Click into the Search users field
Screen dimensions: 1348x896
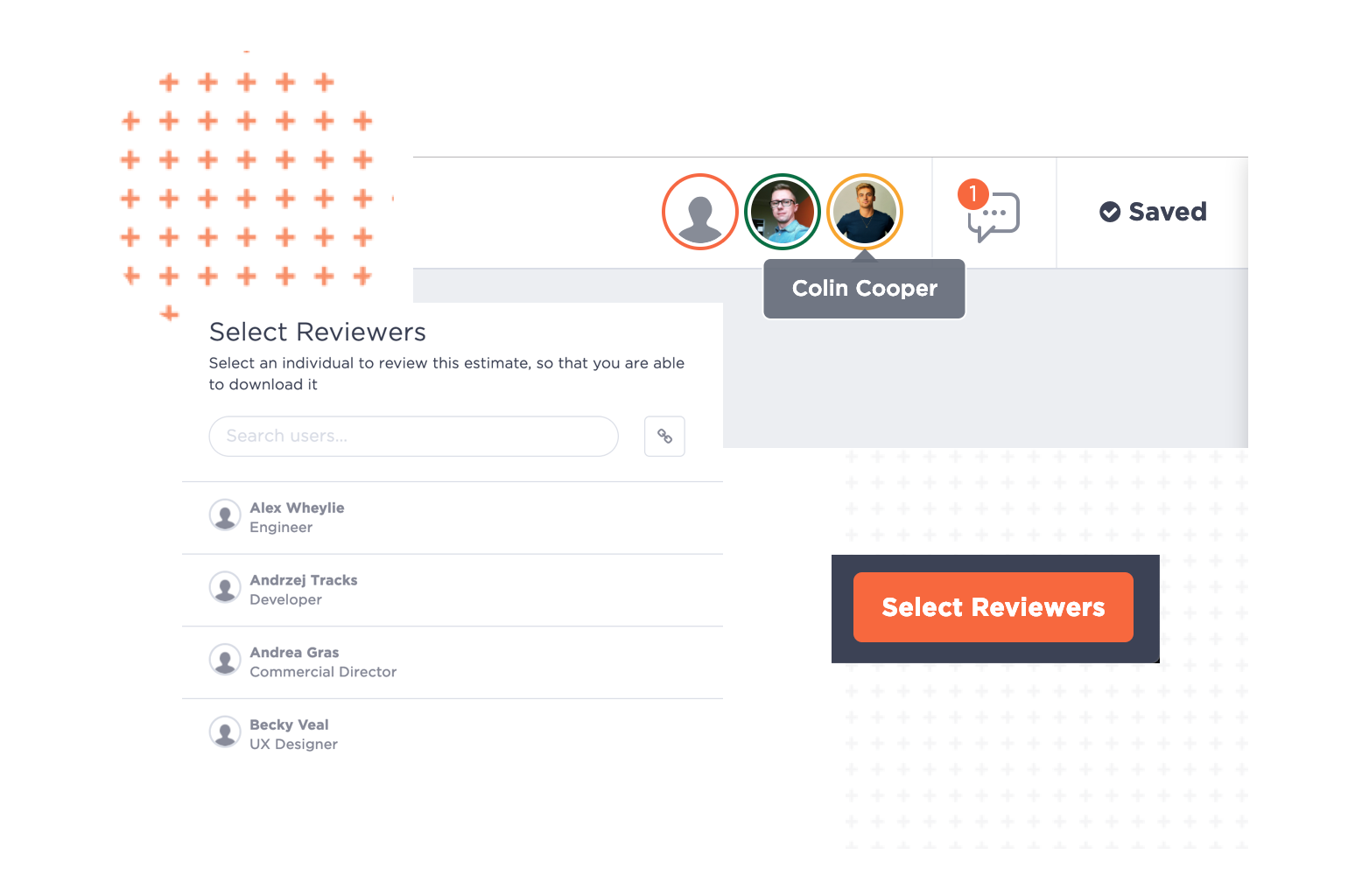click(414, 436)
